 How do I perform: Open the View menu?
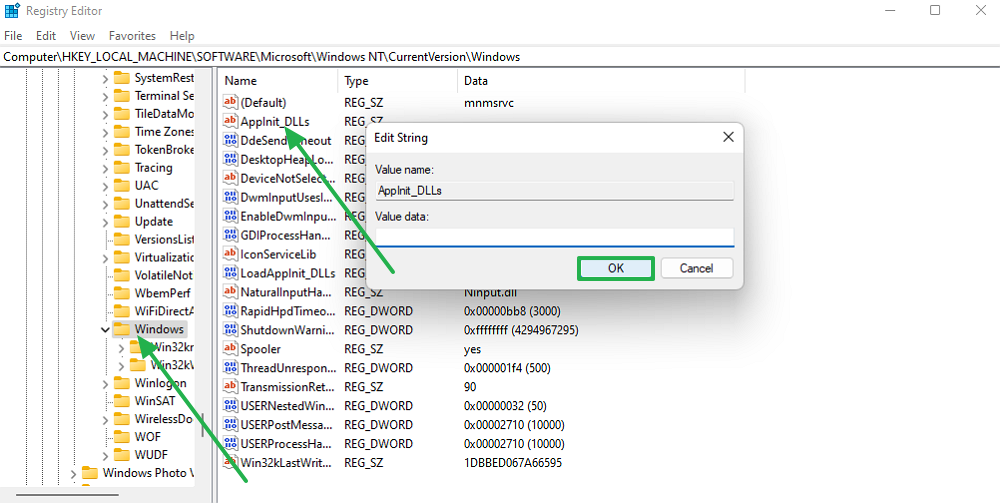(82, 36)
